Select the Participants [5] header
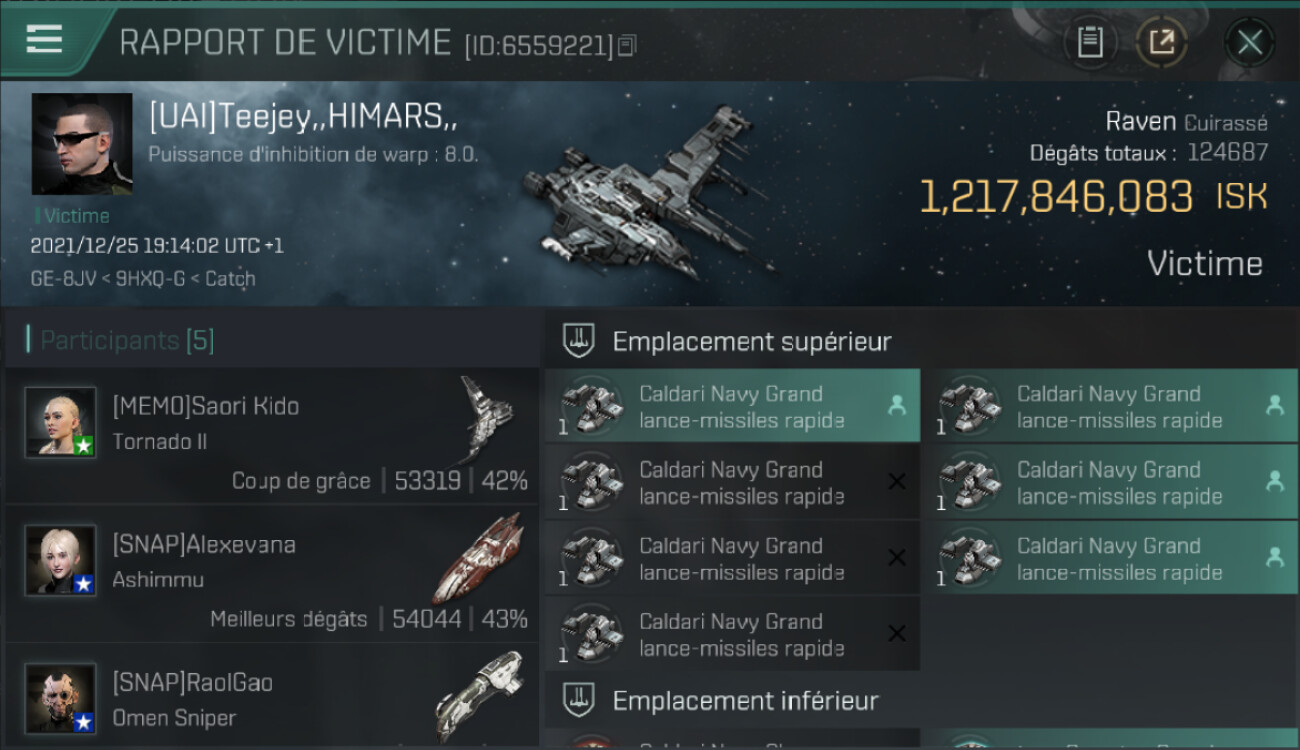 coord(126,340)
